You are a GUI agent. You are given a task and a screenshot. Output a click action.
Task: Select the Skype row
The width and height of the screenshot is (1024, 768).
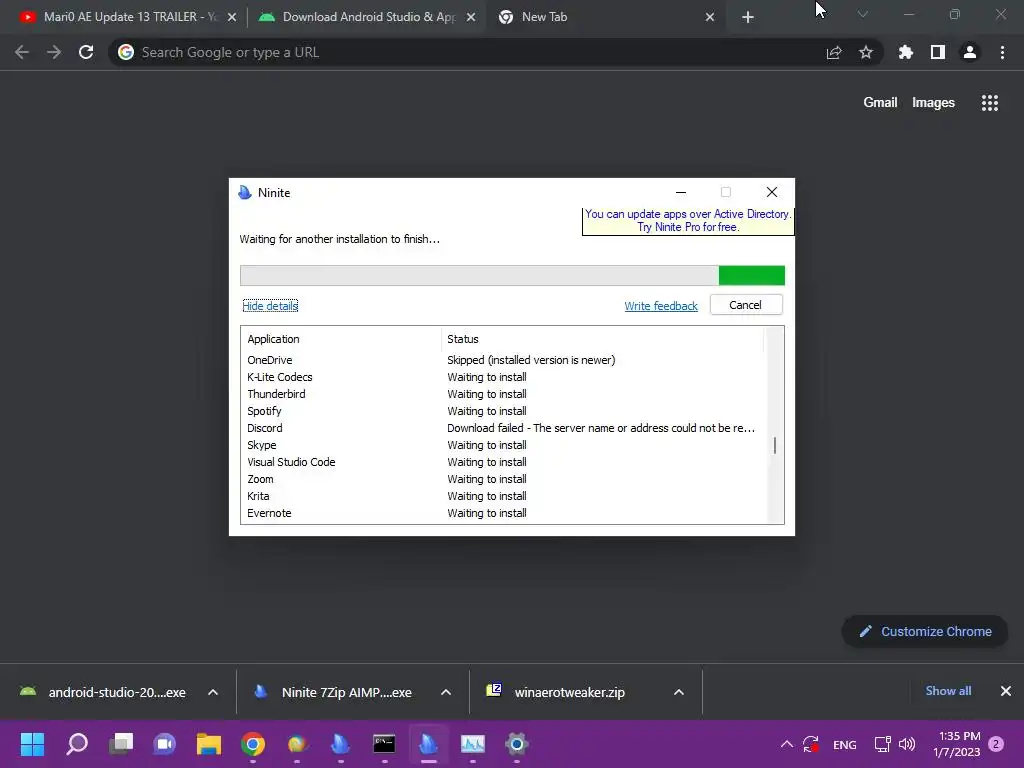point(503,445)
